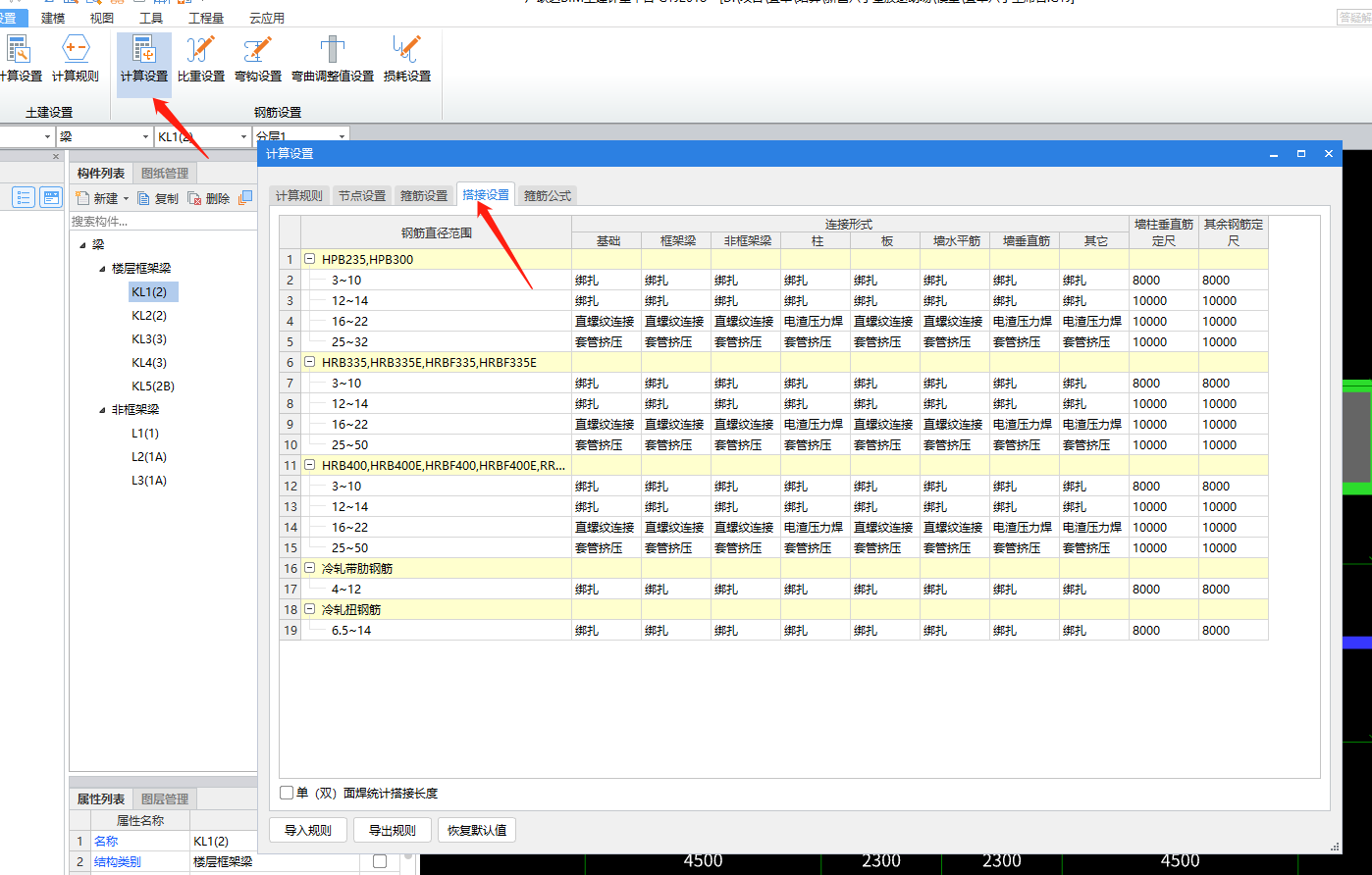Click the 复制 button in component list
The width and height of the screenshot is (1372, 875).
(158, 198)
